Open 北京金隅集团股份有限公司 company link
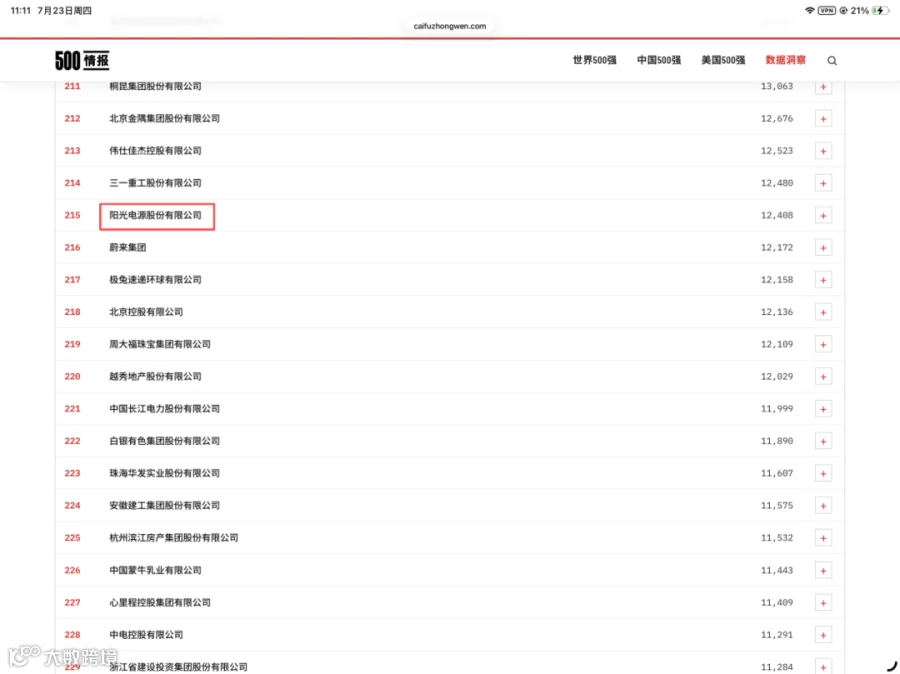Image resolution: width=900 pixels, height=674 pixels. point(164,118)
